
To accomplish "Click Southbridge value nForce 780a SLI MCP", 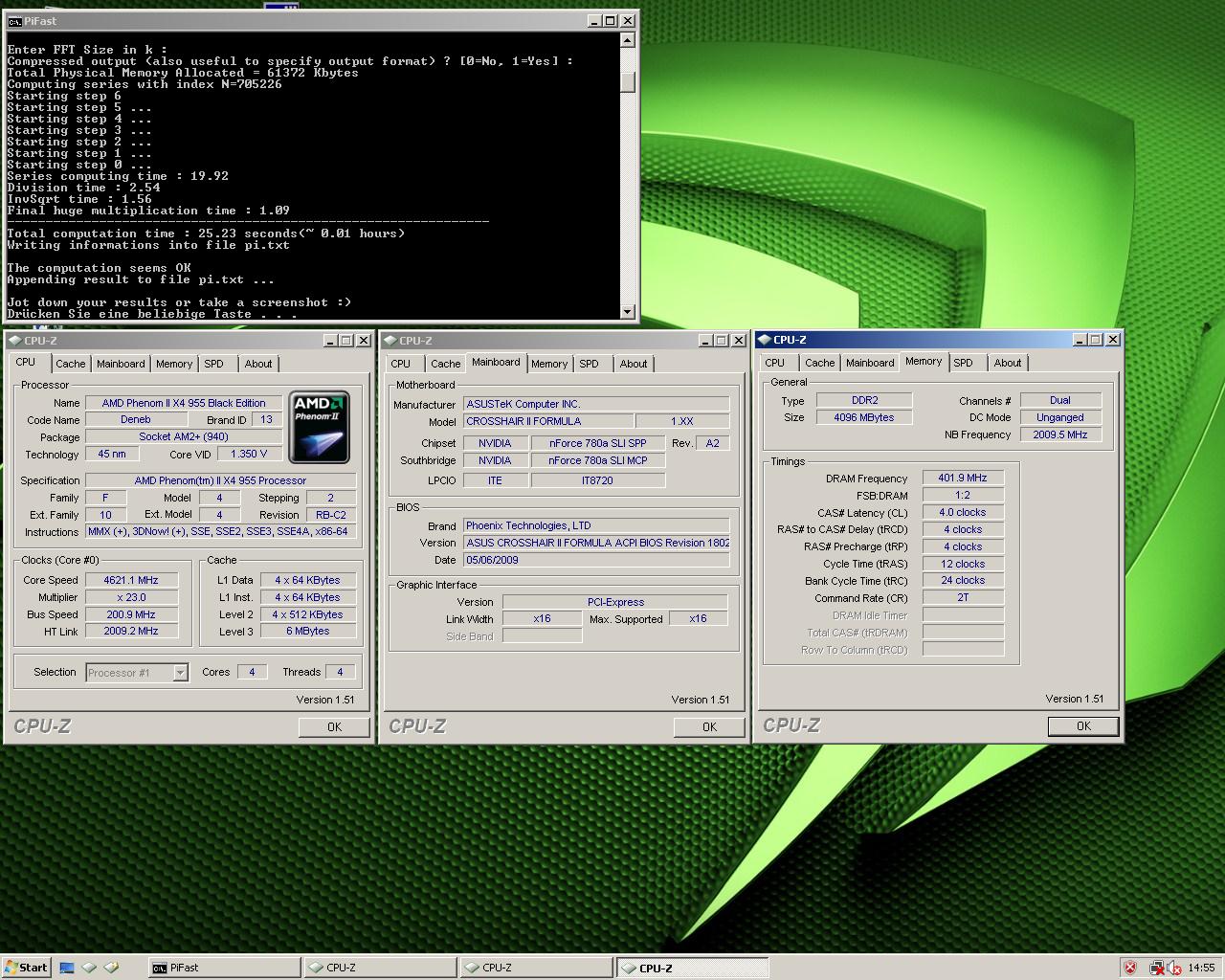I will [597, 460].
